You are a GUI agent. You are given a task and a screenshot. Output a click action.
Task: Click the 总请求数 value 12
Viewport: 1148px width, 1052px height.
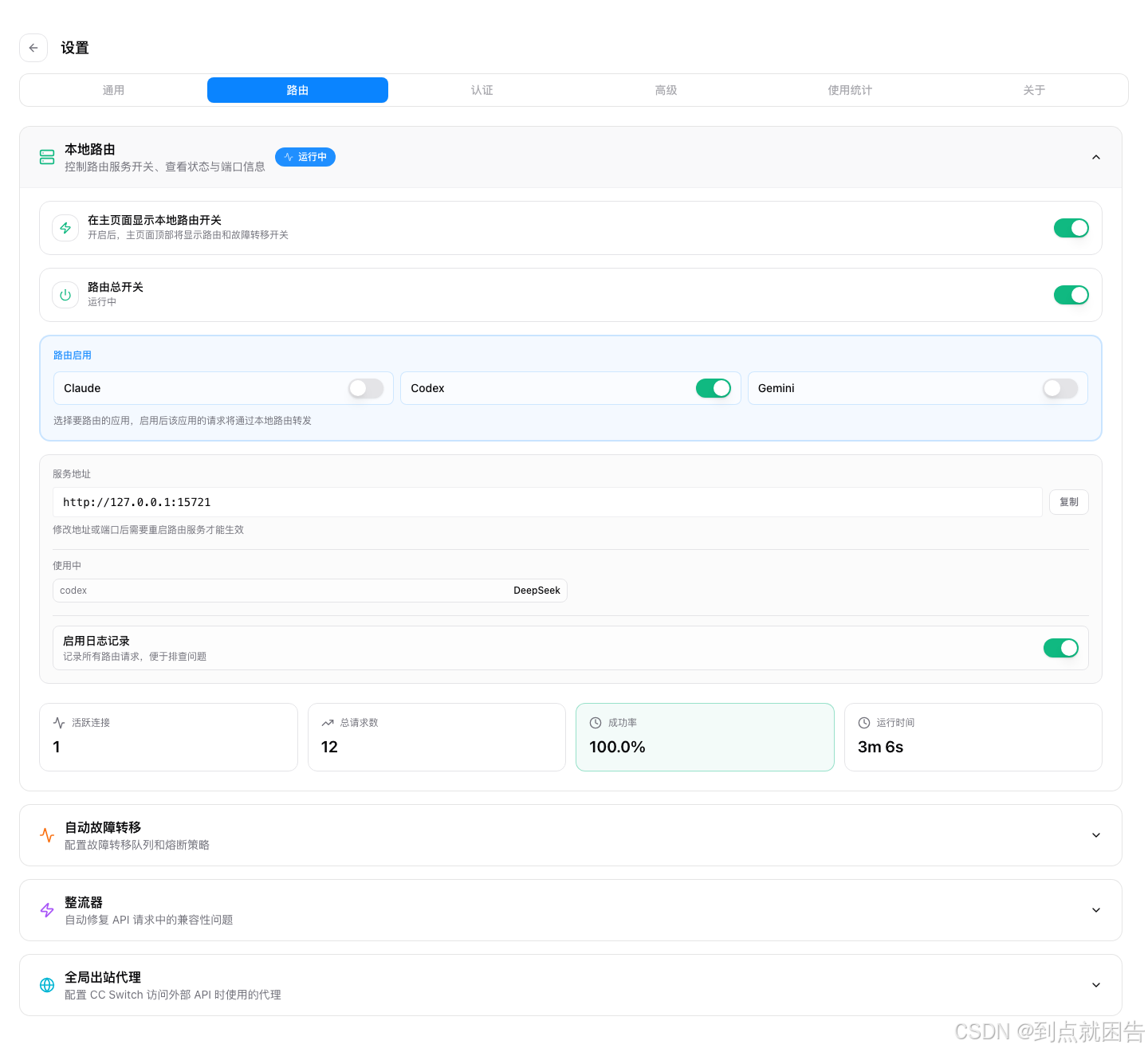pos(329,747)
